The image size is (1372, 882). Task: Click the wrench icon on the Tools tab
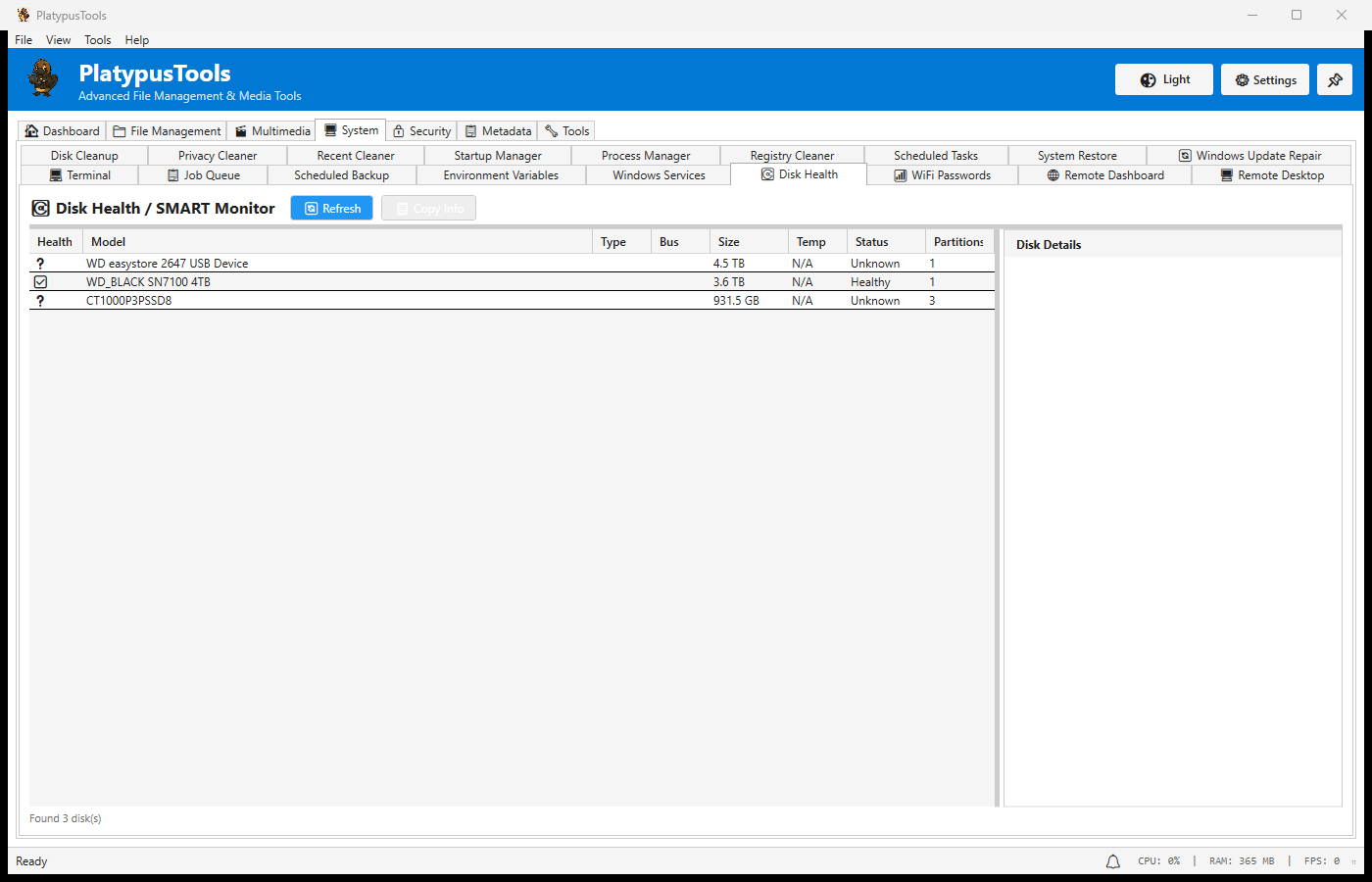click(x=551, y=130)
